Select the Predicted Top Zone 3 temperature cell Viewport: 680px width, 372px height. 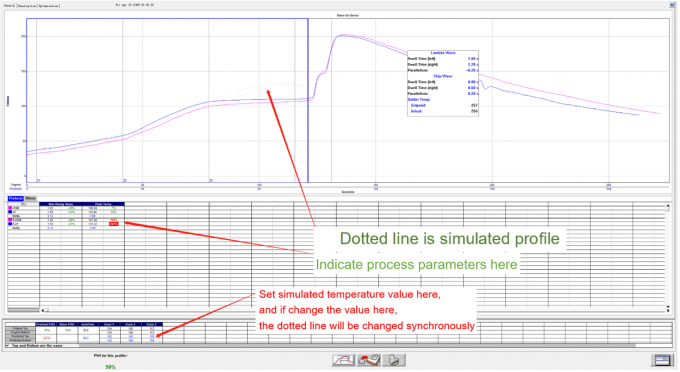coord(152,336)
